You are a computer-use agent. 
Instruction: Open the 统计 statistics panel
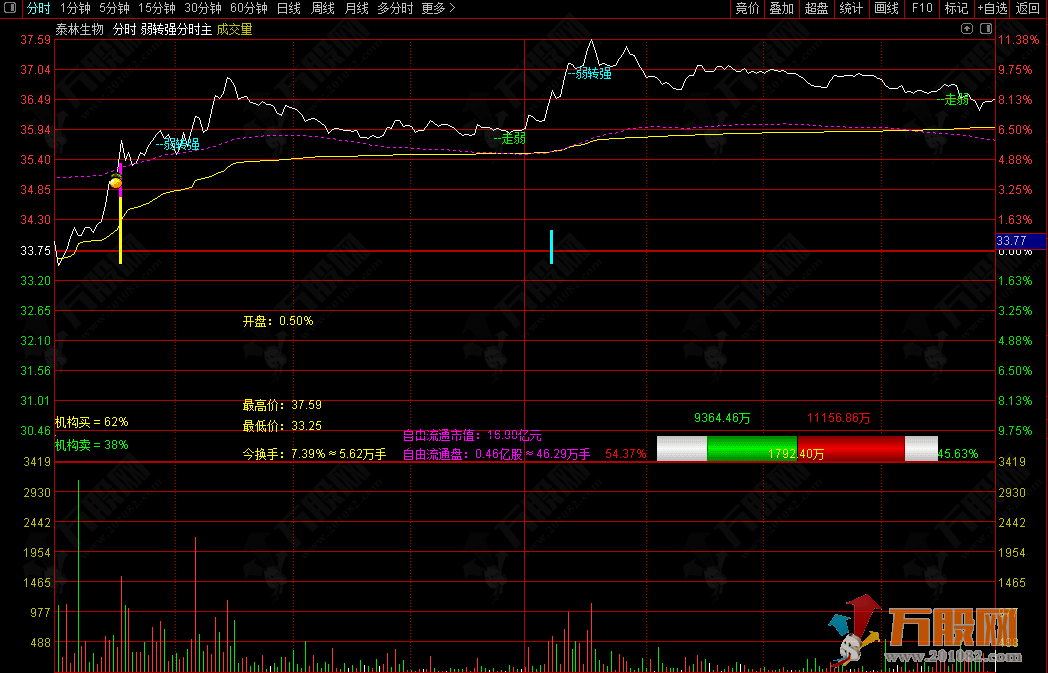tap(851, 8)
